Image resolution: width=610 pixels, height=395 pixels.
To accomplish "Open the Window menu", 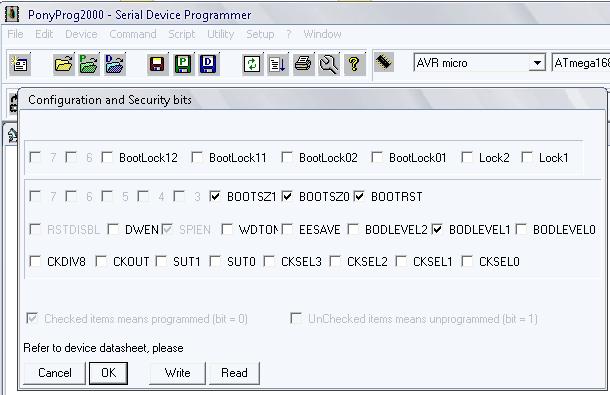I will coord(322,34).
